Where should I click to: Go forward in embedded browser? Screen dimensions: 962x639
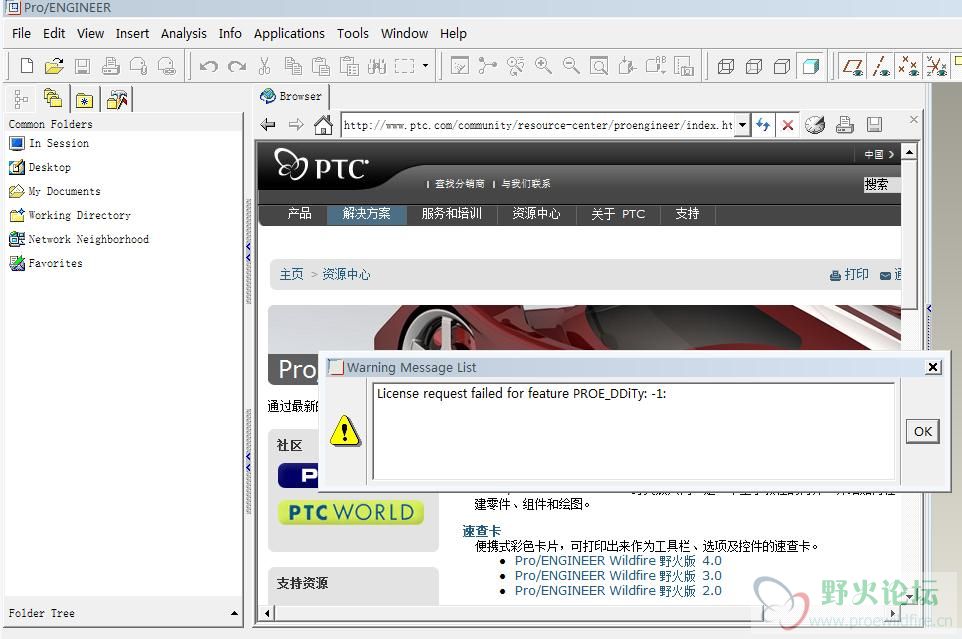[296, 125]
